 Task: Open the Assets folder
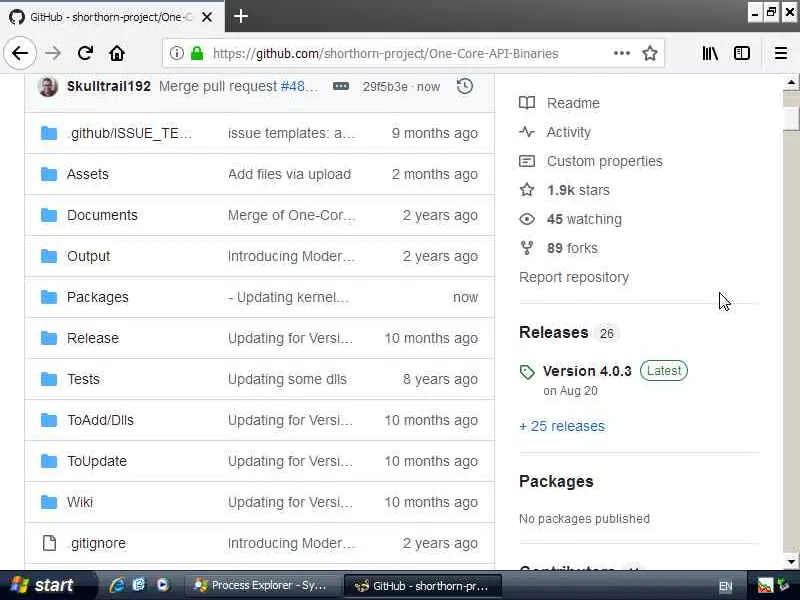point(87,174)
